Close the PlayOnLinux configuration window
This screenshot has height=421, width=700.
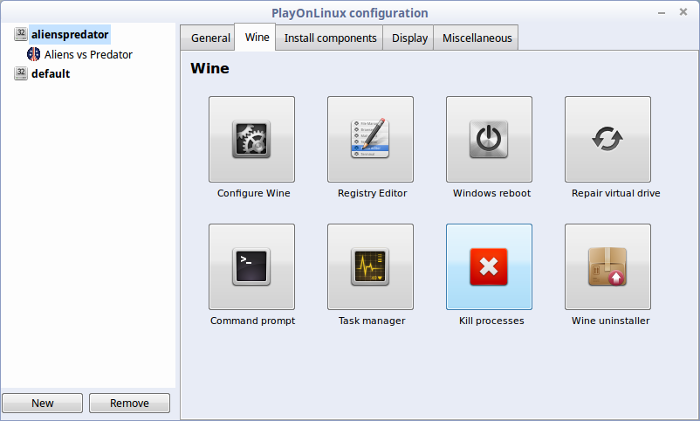click(683, 12)
